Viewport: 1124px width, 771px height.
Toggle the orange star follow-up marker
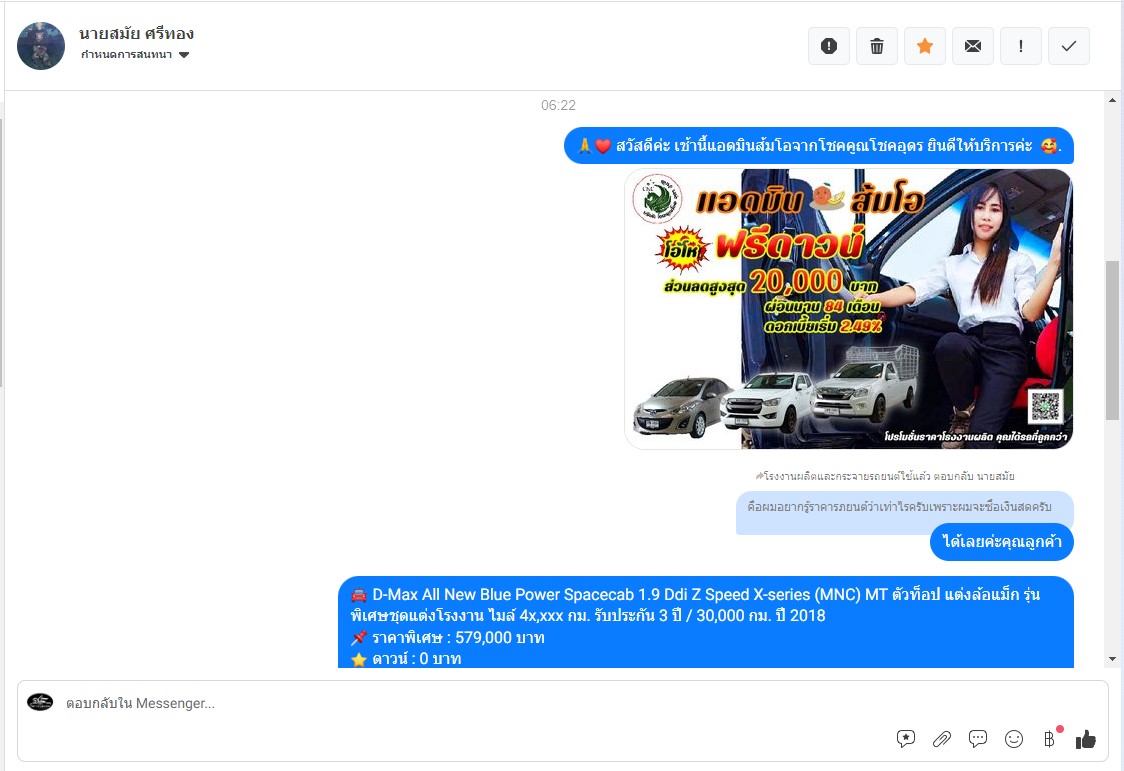point(925,46)
